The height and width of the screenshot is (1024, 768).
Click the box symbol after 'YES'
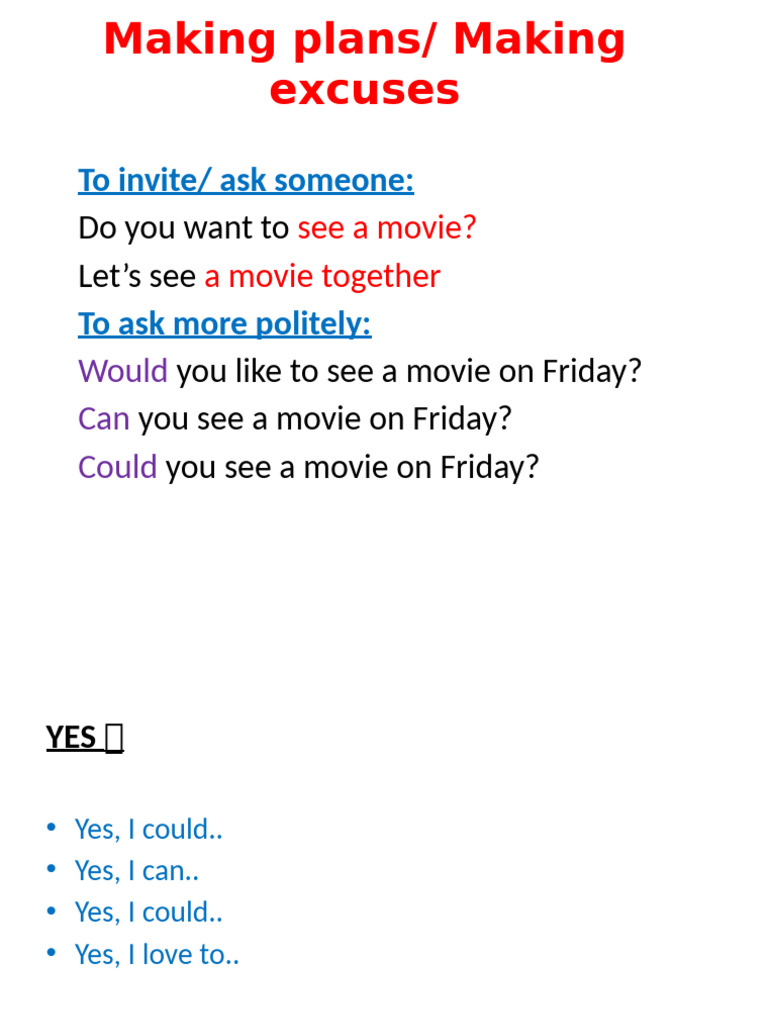point(114,739)
